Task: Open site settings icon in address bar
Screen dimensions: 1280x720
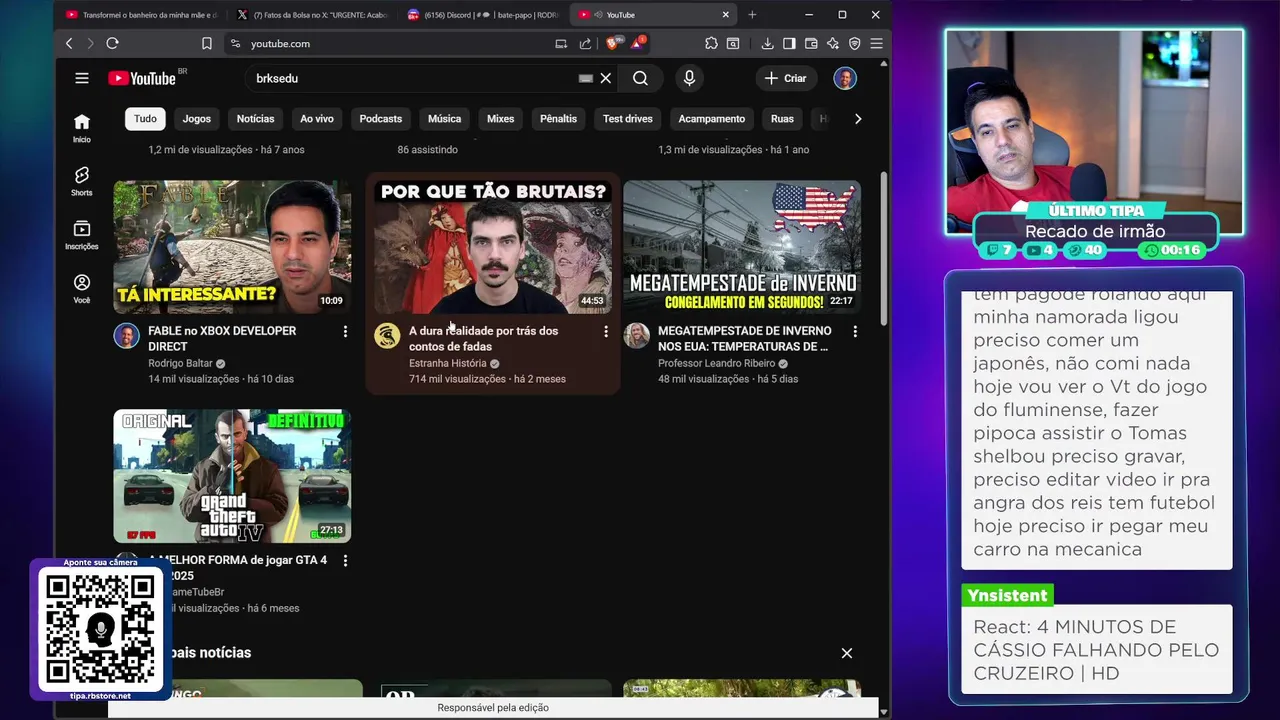Action: [x=235, y=43]
